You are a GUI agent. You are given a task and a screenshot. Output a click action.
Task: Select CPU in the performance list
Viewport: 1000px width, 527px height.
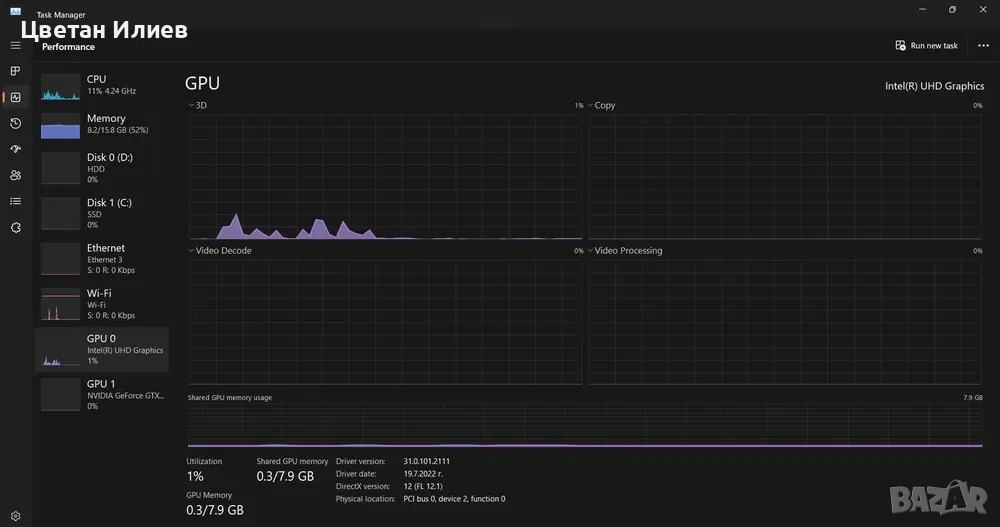point(102,86)
